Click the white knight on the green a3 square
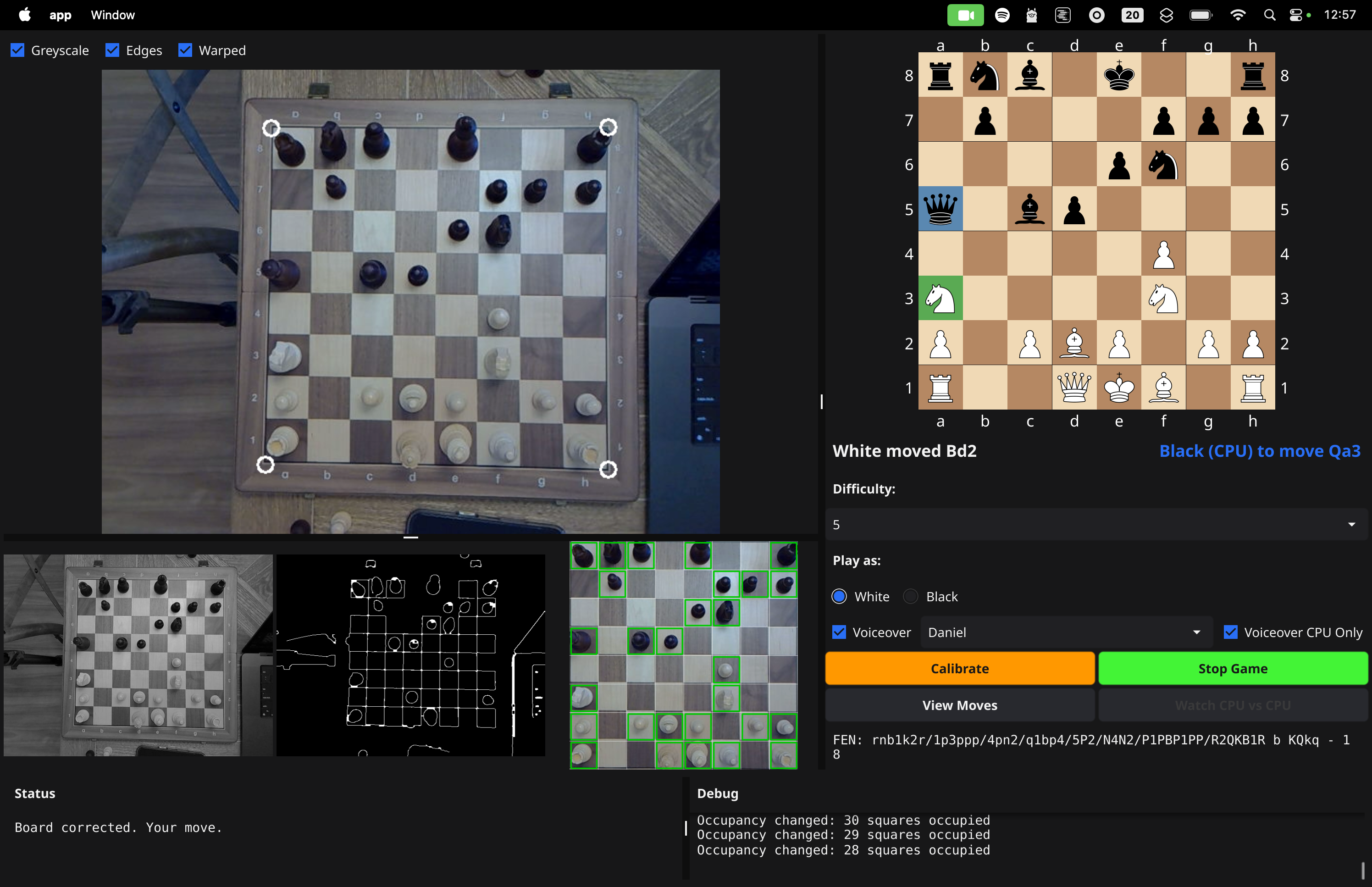 (940, 298)
